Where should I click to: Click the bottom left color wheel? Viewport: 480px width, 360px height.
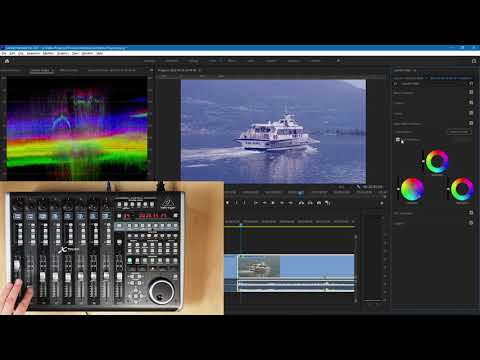(x=412, y=189)
